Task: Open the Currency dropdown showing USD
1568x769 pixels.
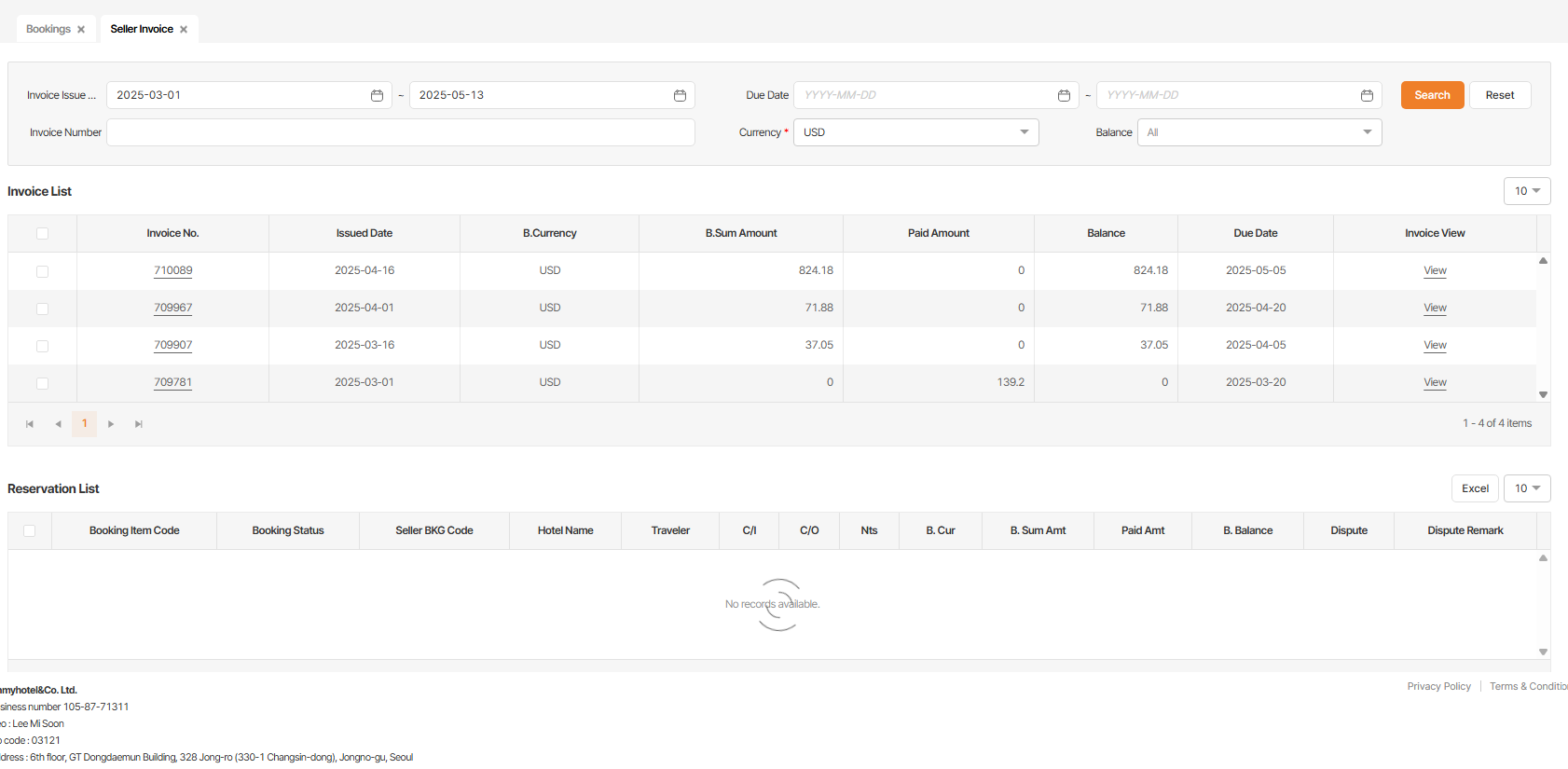Action: pos(915,132)
